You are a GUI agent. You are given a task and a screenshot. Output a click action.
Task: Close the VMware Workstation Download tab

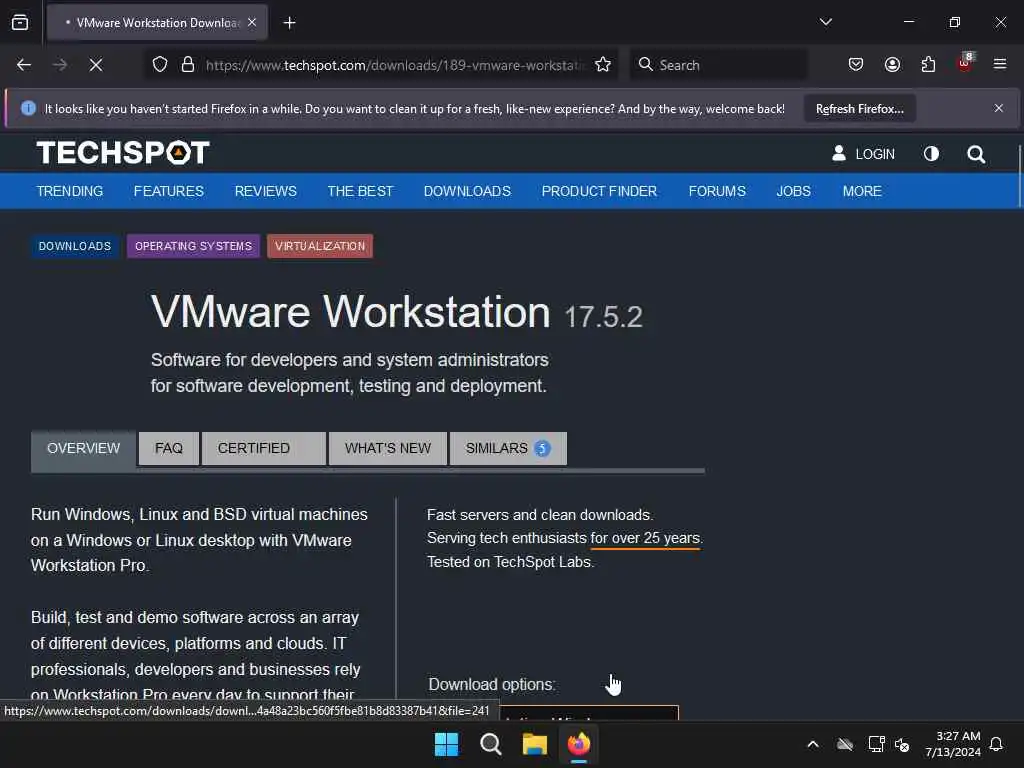[252, 22]
